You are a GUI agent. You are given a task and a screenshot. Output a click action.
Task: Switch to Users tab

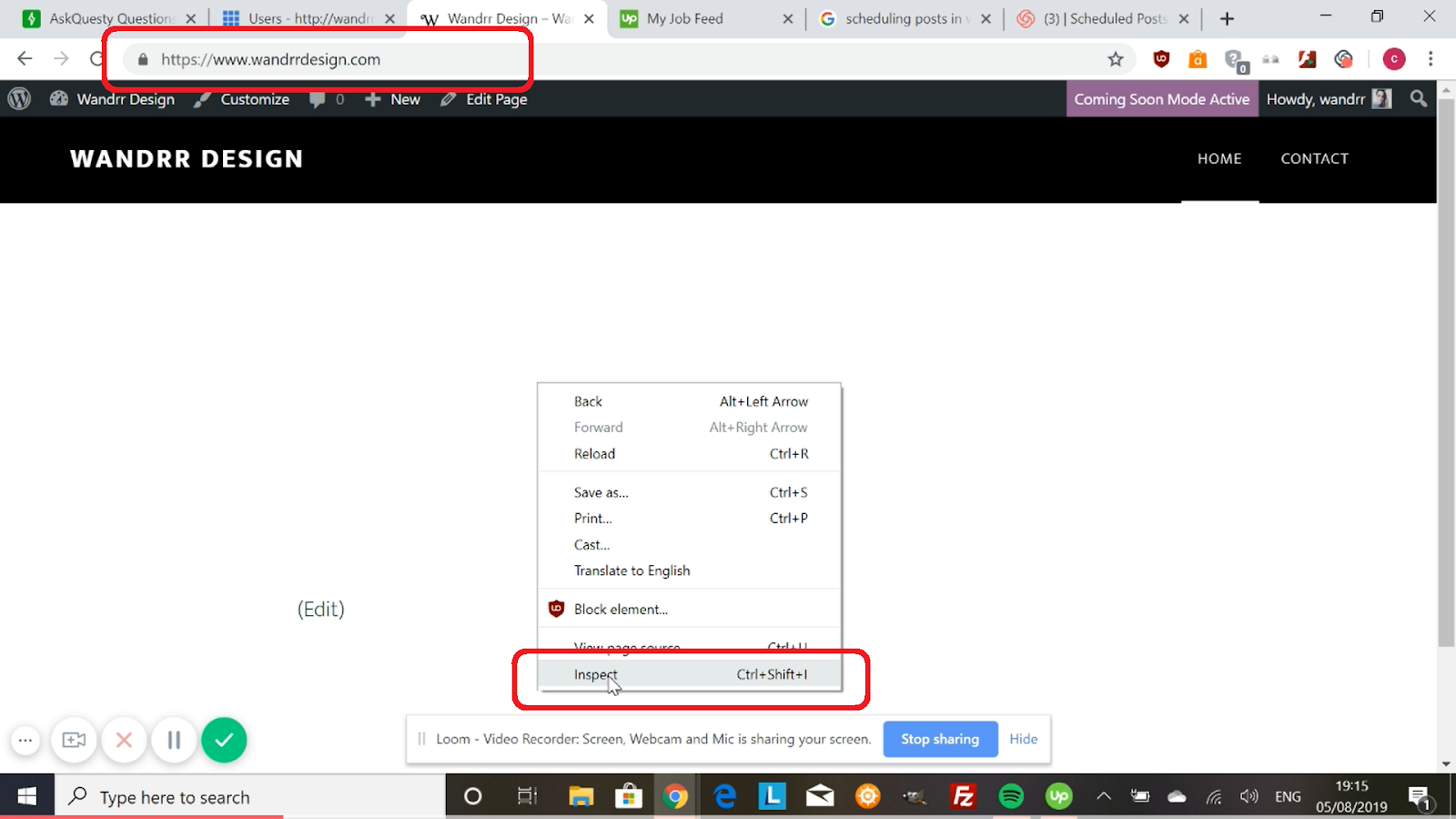point(306,18)
